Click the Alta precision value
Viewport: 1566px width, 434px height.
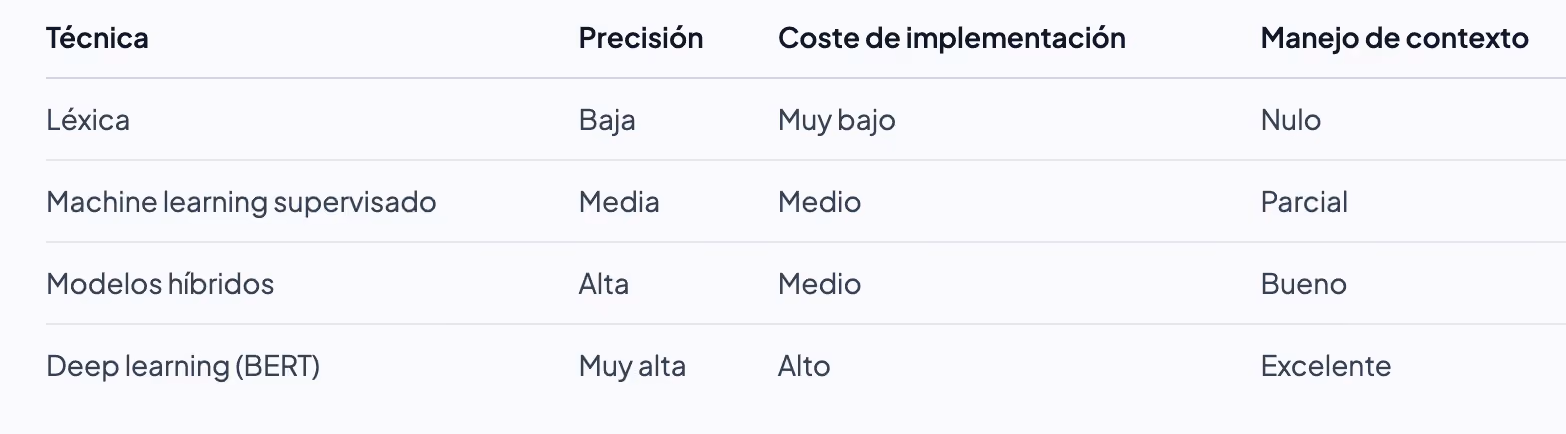tap(604, 284)
